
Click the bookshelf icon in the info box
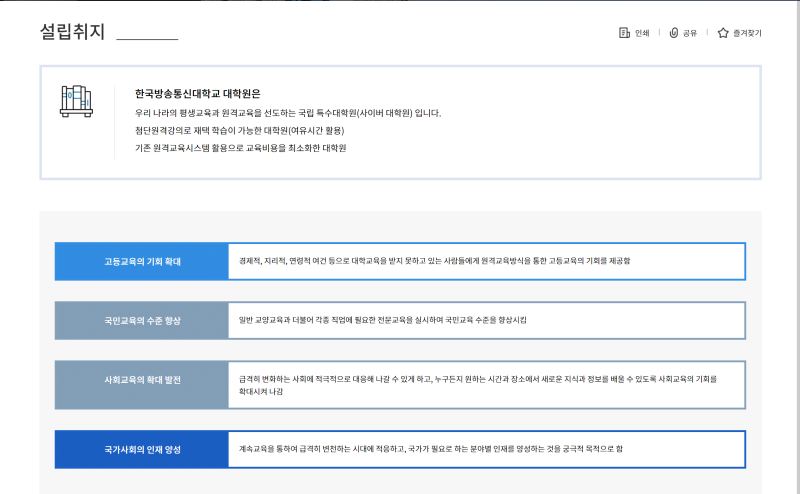pyautogui.click(x=79, y=100)
